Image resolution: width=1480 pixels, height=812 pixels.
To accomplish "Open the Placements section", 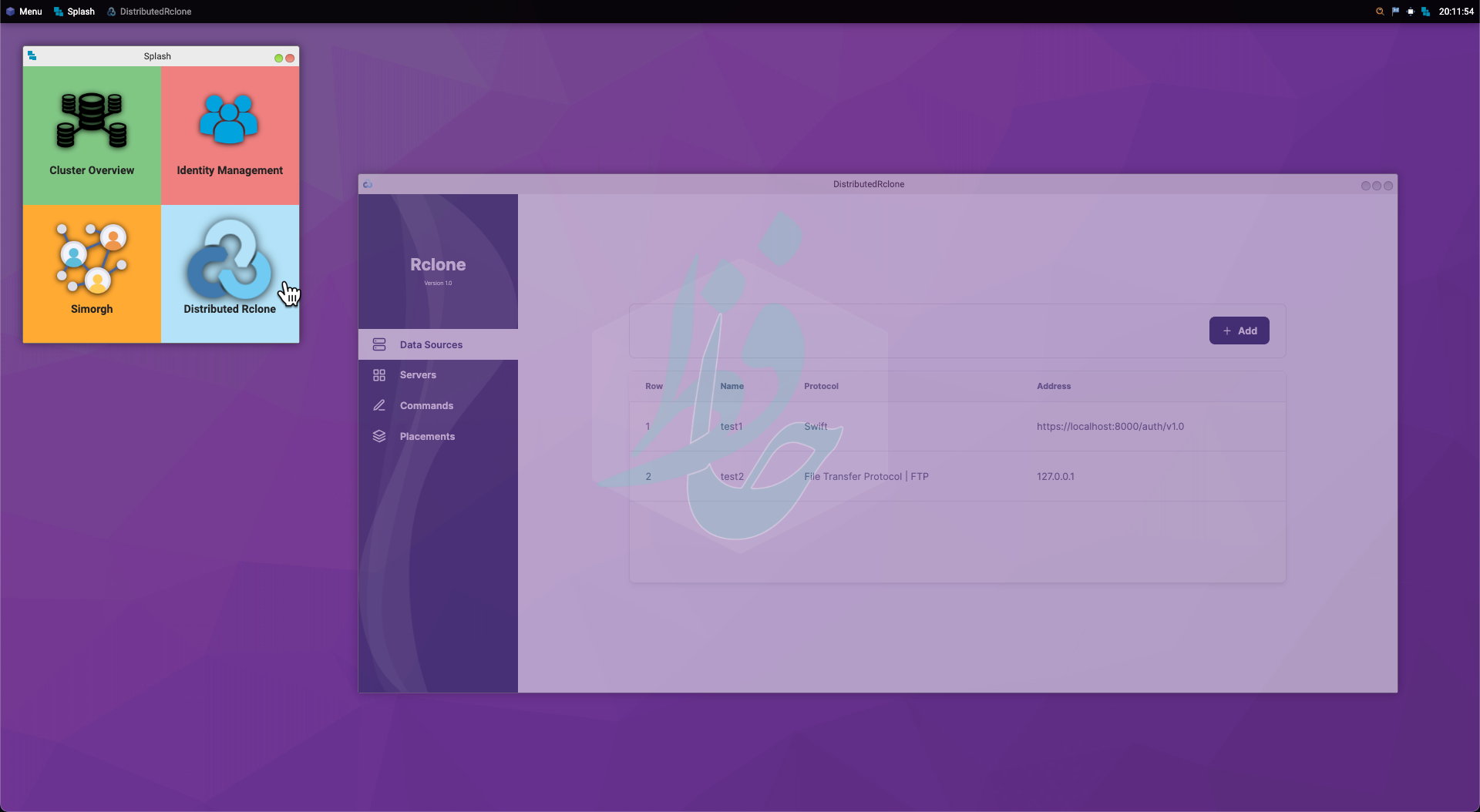I will [x=438, y=436].
